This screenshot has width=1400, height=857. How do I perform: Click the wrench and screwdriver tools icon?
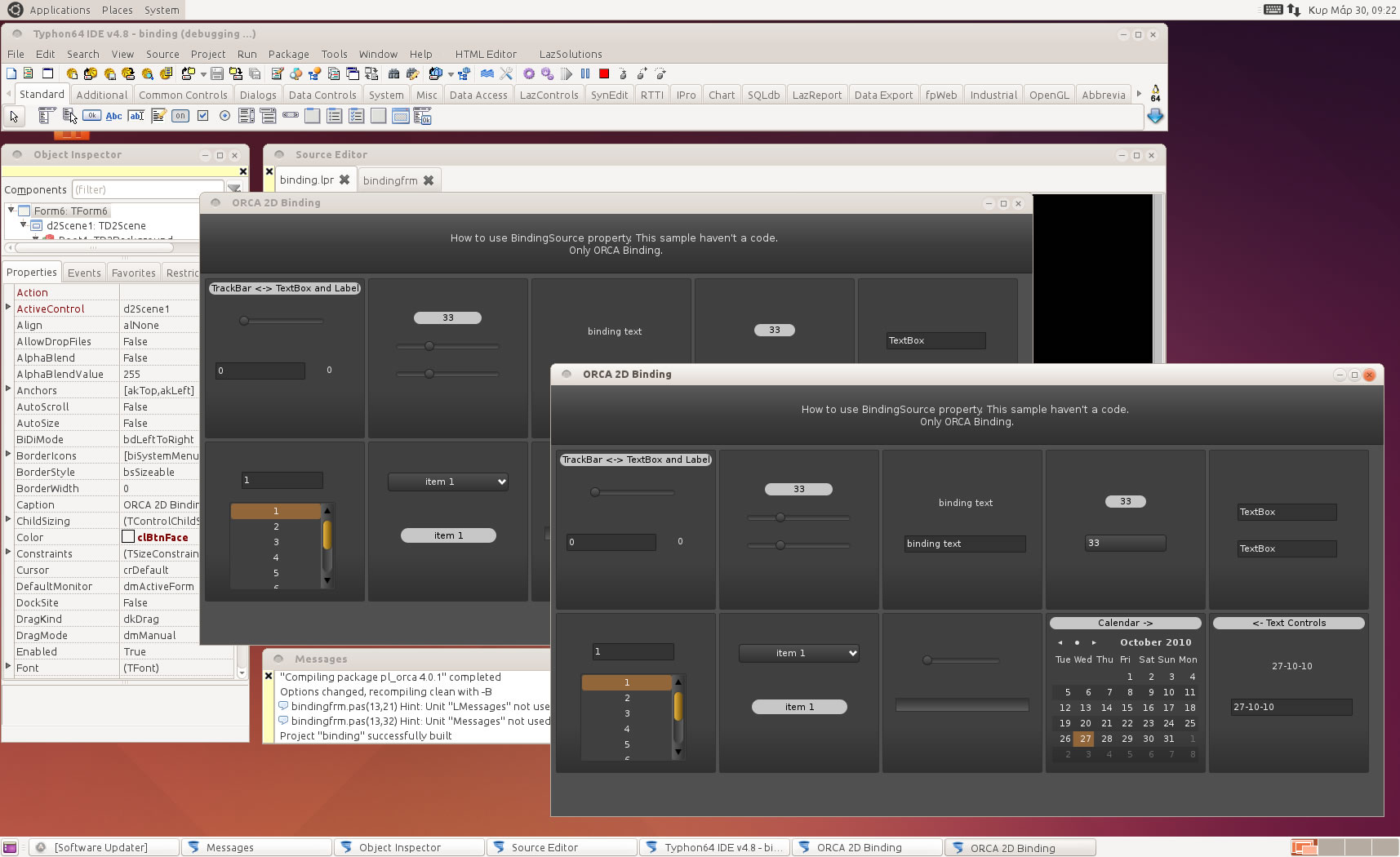point(506,73)
